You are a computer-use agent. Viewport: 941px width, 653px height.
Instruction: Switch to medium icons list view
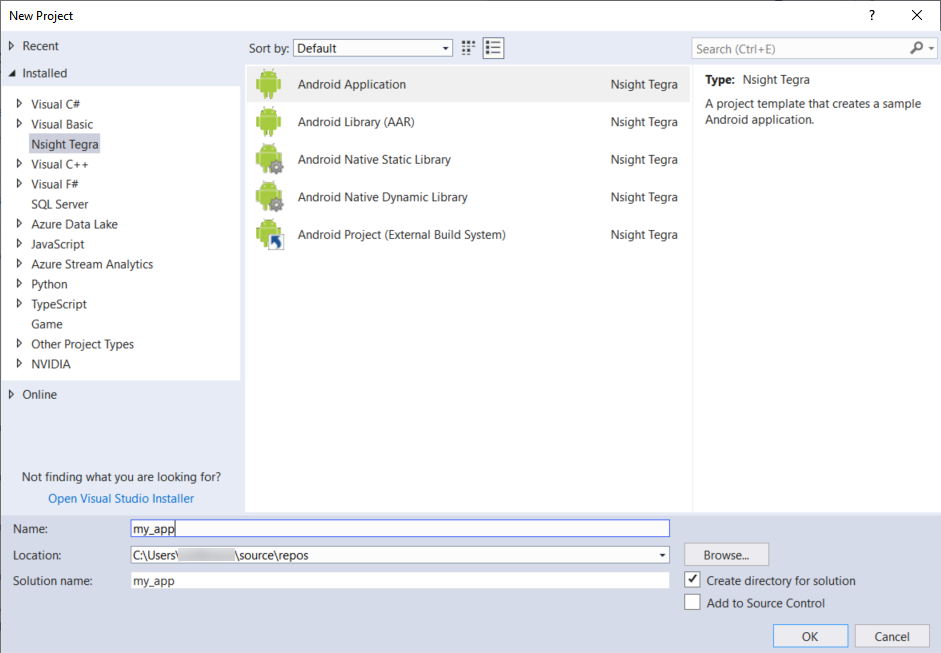pyautogui.click(x=493, y=48)
